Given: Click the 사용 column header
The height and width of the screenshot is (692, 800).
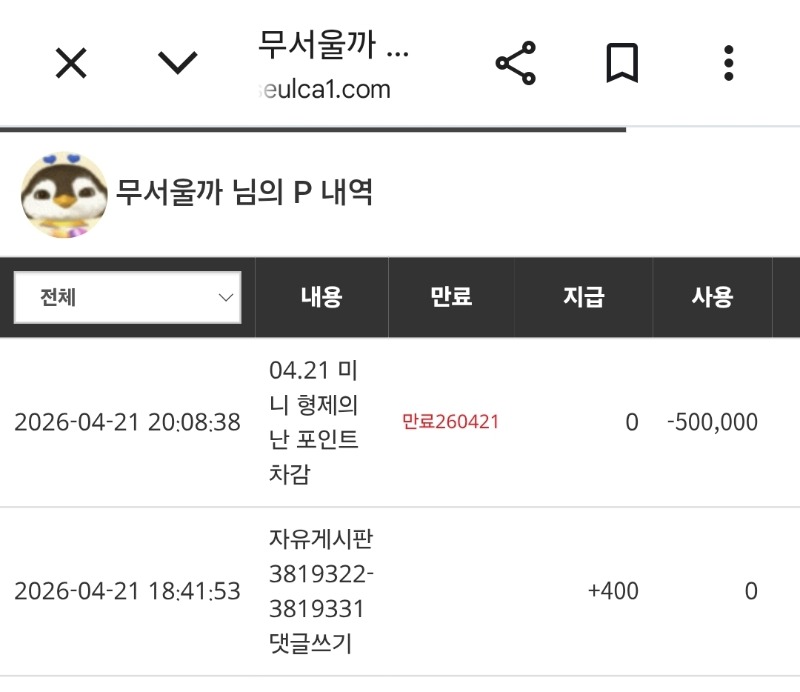Looking at the screenshot, I should tap(712, 297).
